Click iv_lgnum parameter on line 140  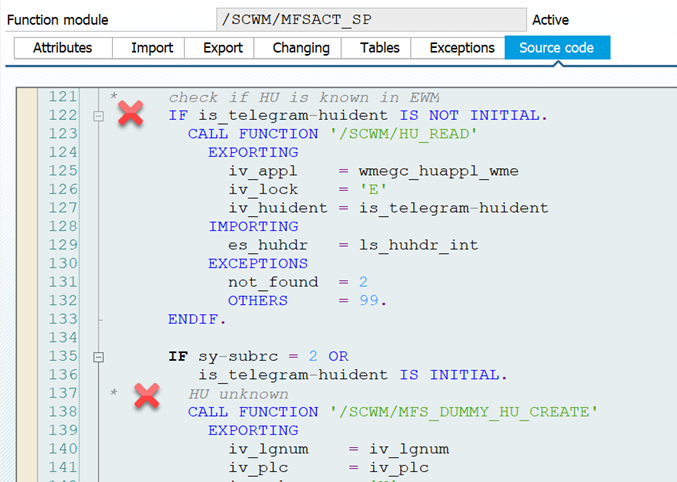point(268,449)
